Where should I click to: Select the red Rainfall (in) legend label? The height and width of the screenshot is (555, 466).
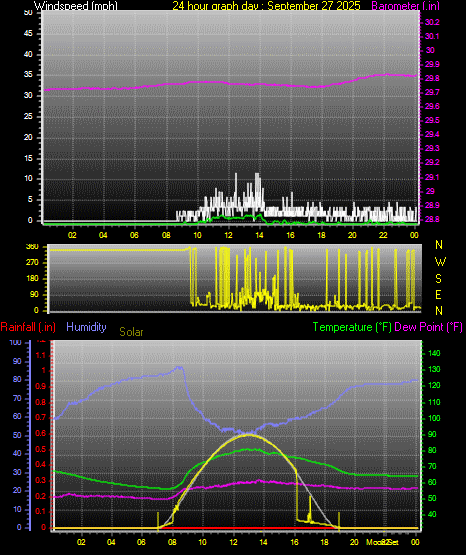point(28,327)
